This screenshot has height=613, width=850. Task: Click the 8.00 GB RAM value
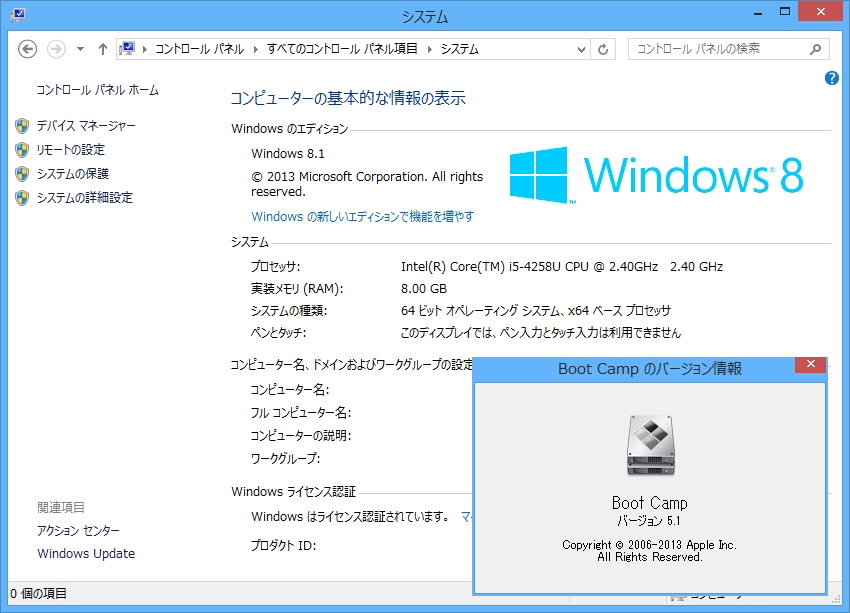click(x=424, y=288)
